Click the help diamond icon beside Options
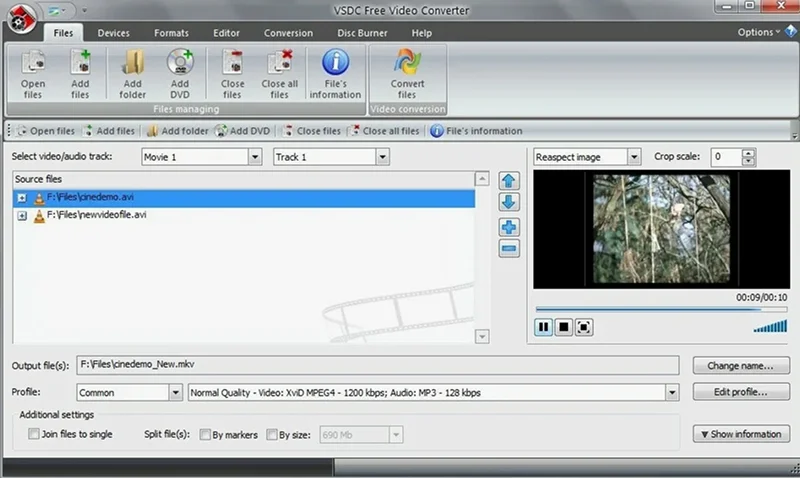The width and height of the screenshot is (800, 478). click(791, 32)
